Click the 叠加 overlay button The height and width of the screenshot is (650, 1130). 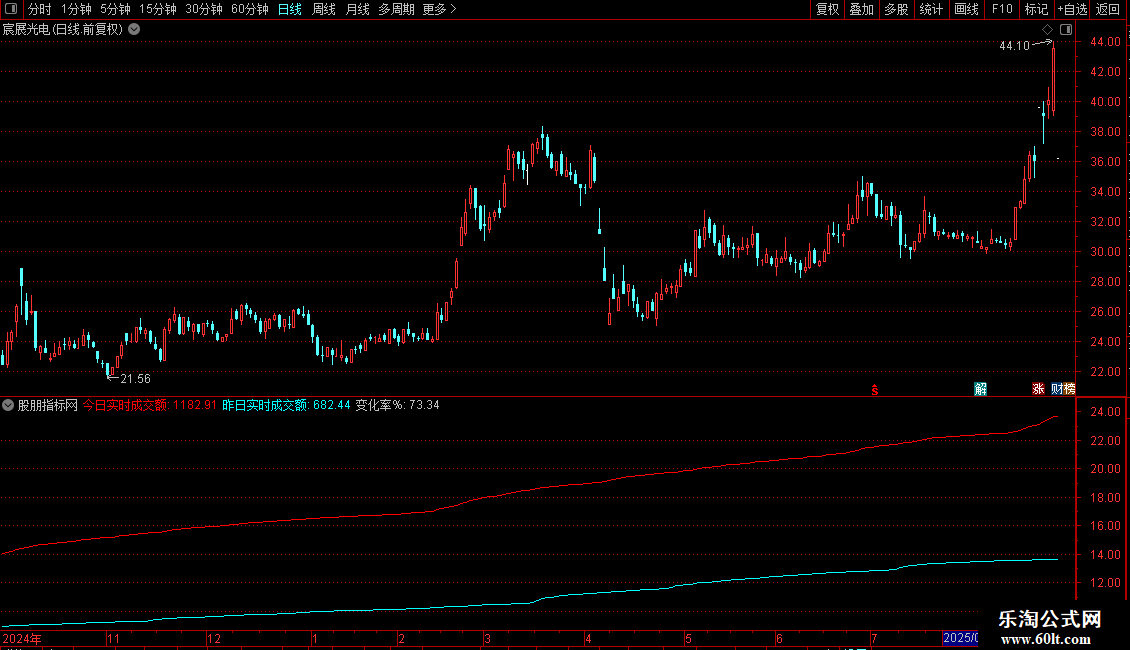tap(861, 9)
